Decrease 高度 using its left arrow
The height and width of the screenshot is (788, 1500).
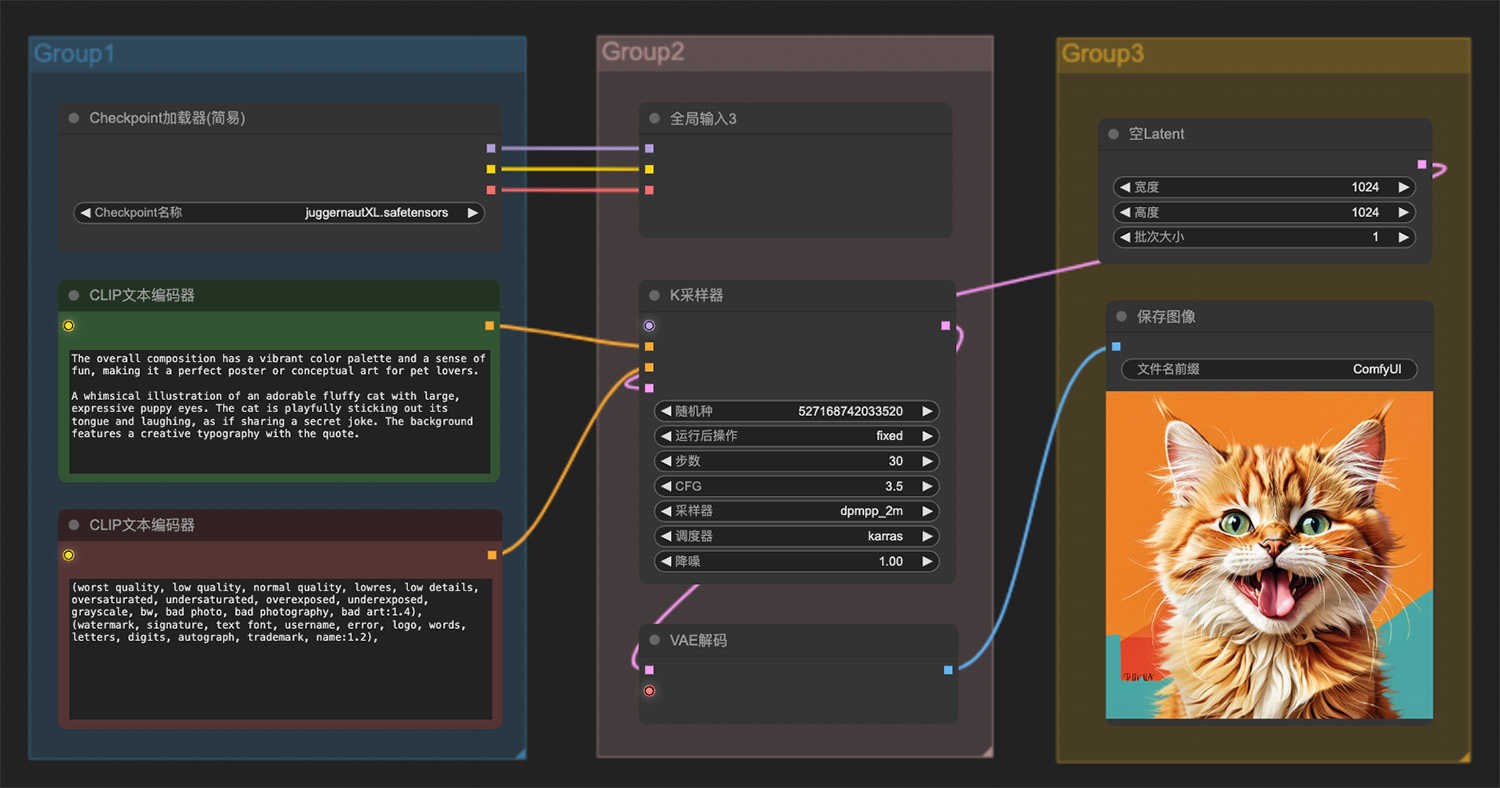coord(1125,212)
